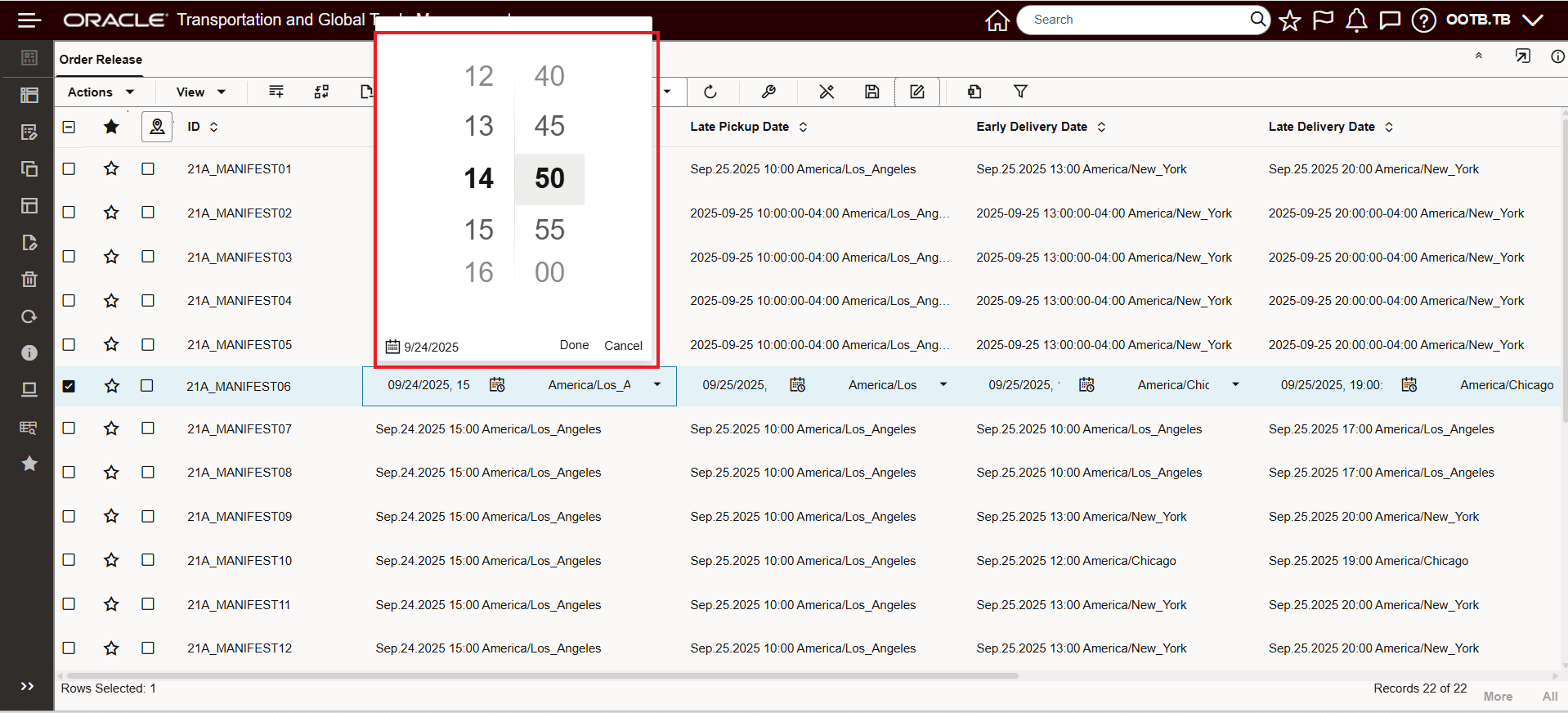Sort by the ID column
This screenshot has width=1568, height=713.
(214, 127)
